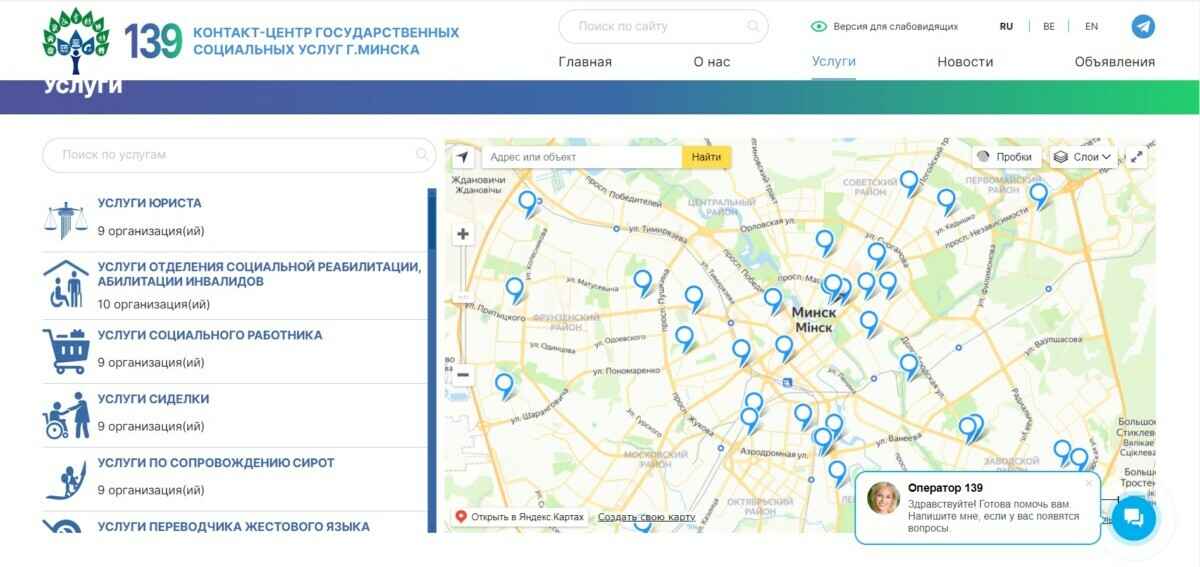1200x567 pixels.
Task: Zoom in on the map with plus
Action: tap(463, 235)
